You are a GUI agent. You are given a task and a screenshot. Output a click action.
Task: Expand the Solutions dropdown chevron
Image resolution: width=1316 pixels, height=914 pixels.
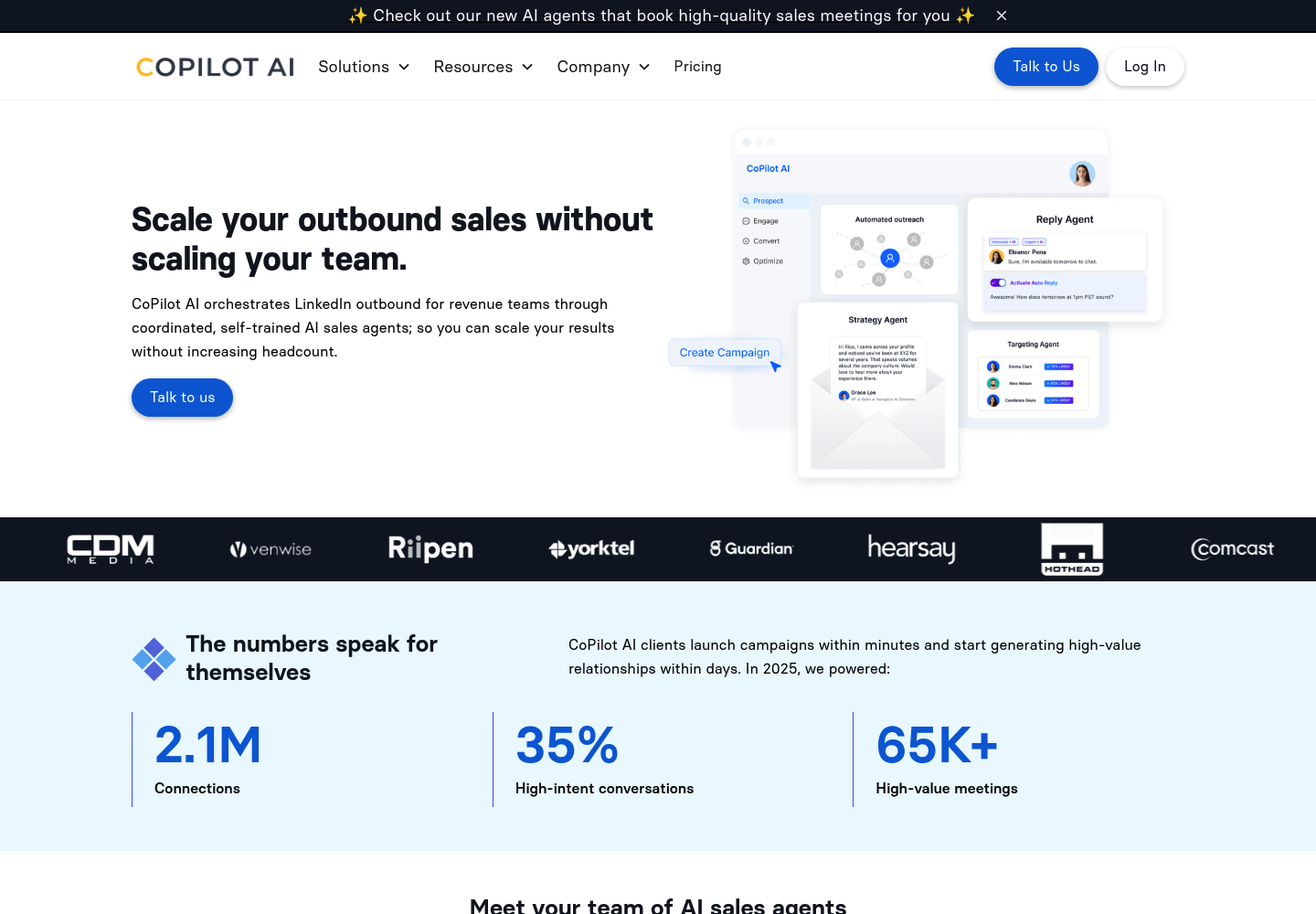click(x=404, y=67)
